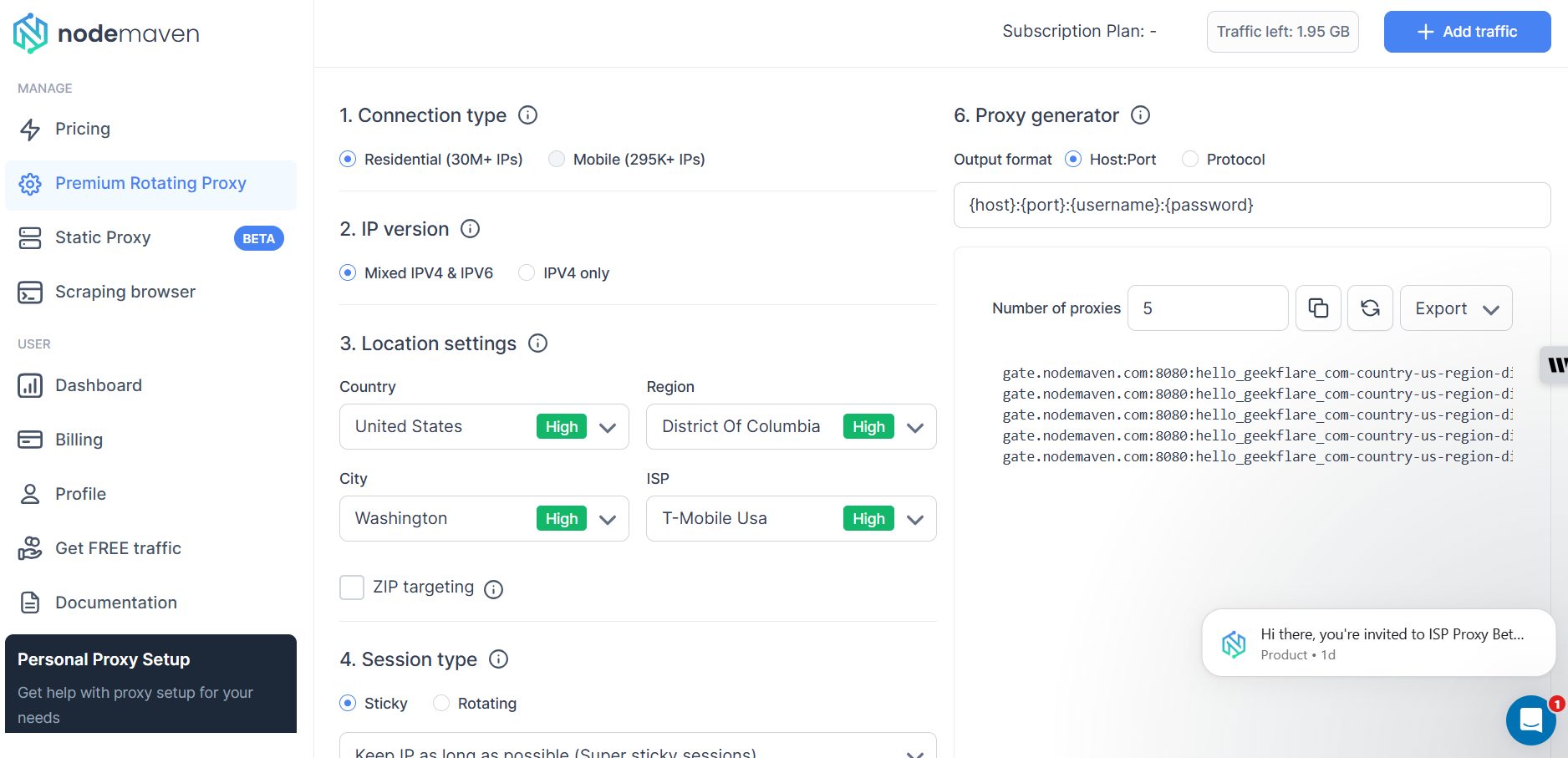Open the Dashboard menu item
Image resolution: width=1568 pixels, height=758 pixels.
(x=98, y=385)
